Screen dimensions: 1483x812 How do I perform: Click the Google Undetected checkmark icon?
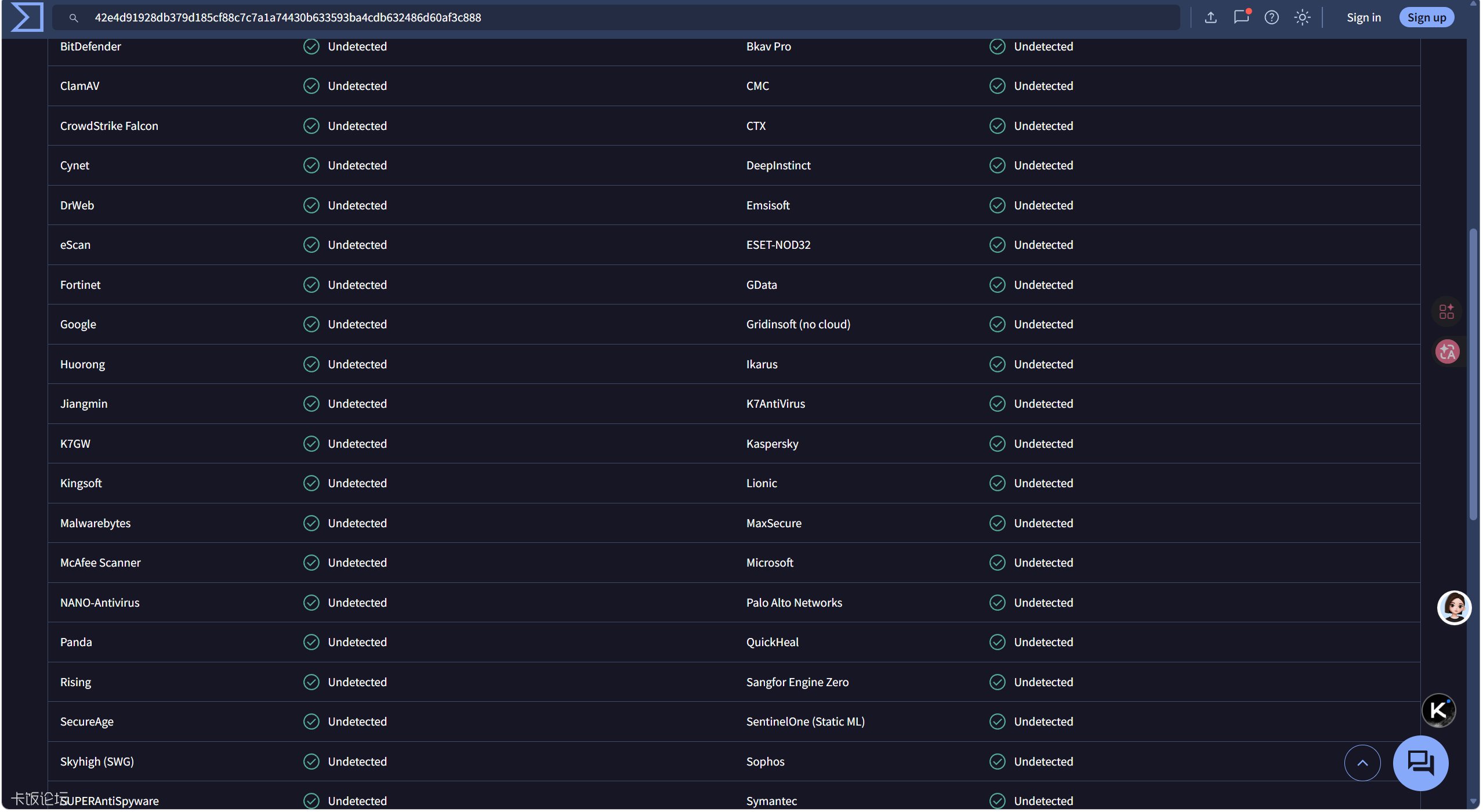(x=311, y=324)
